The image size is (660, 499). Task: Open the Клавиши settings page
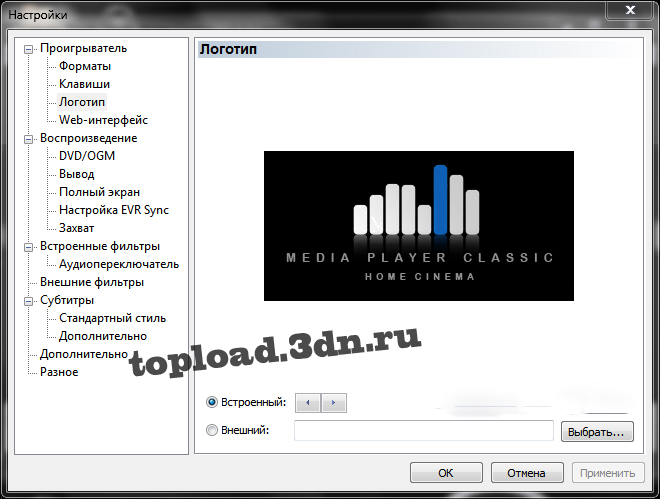pyautogui.click(x=84, y=84)
